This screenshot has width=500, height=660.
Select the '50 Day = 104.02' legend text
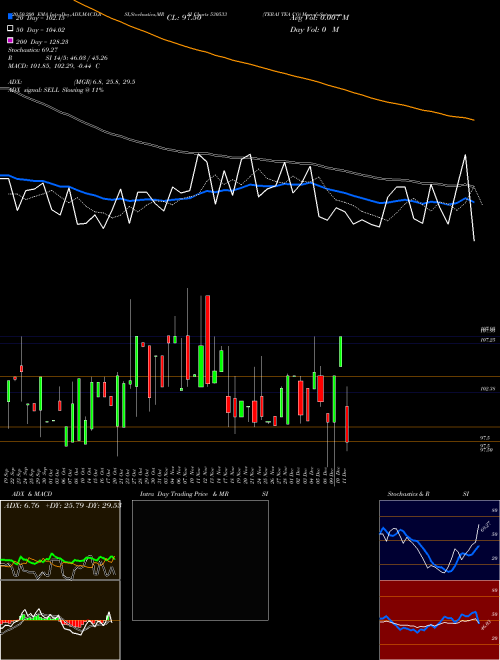click(40, 30)
